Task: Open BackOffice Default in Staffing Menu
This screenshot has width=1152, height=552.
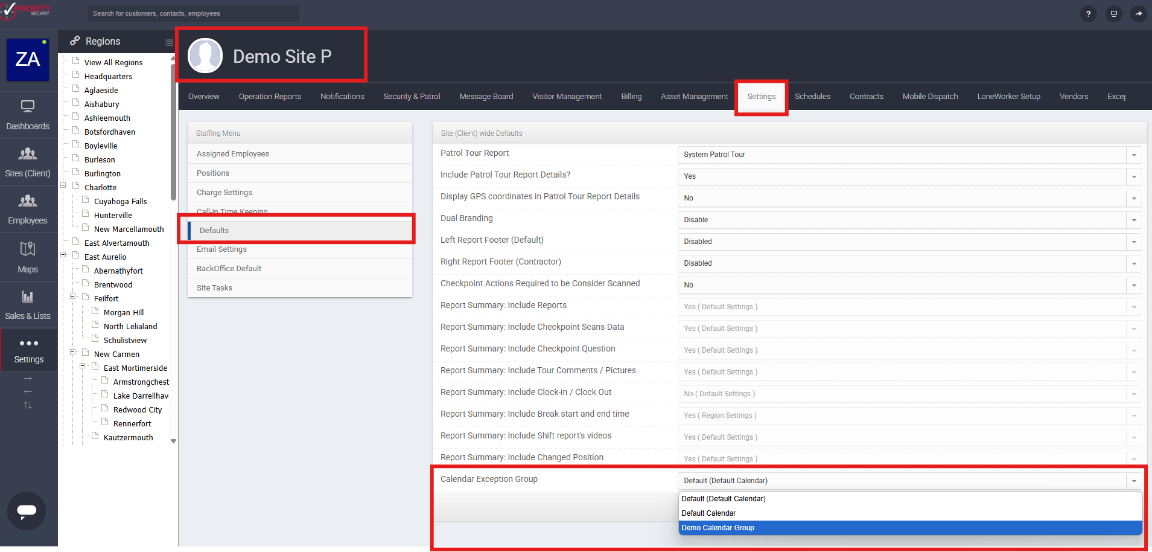Action: click(300, 268)
